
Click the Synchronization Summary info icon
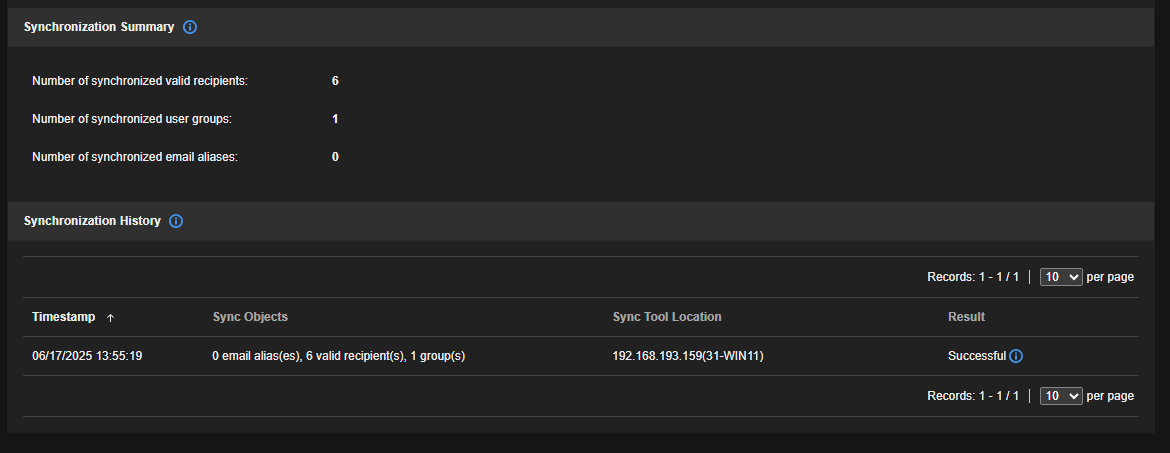[190, 27]
